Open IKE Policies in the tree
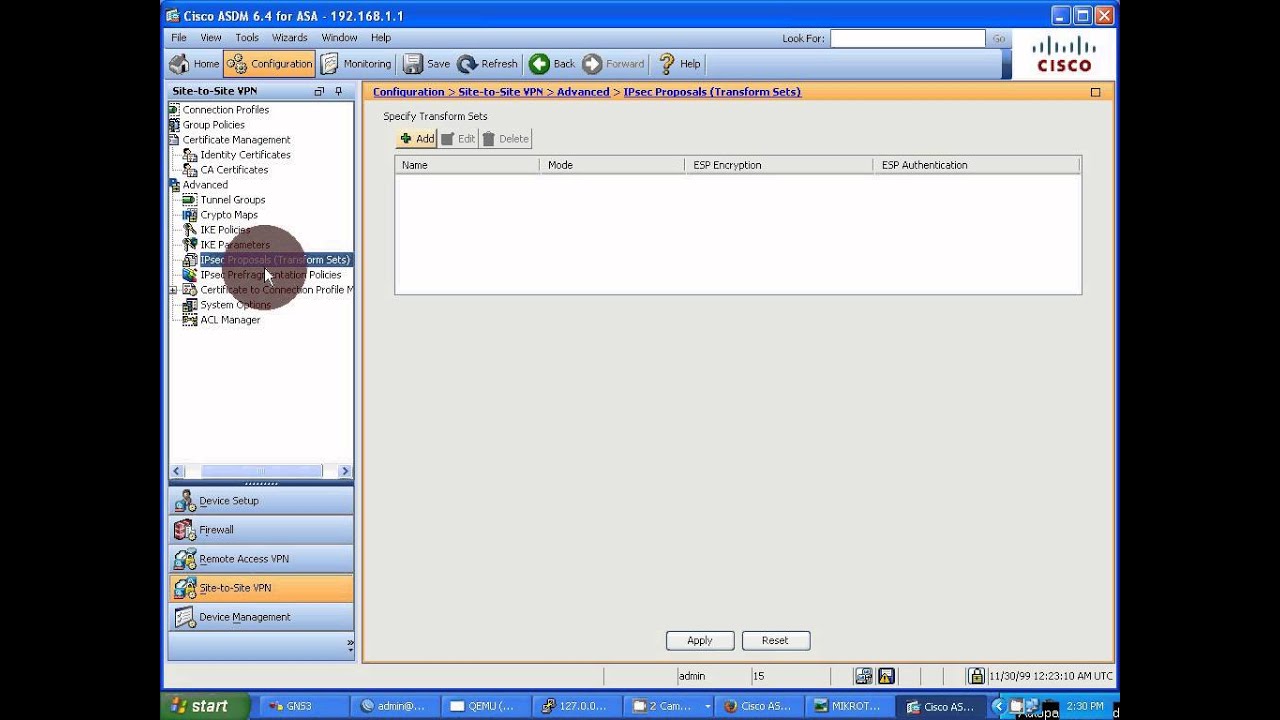 click(226, 230)
